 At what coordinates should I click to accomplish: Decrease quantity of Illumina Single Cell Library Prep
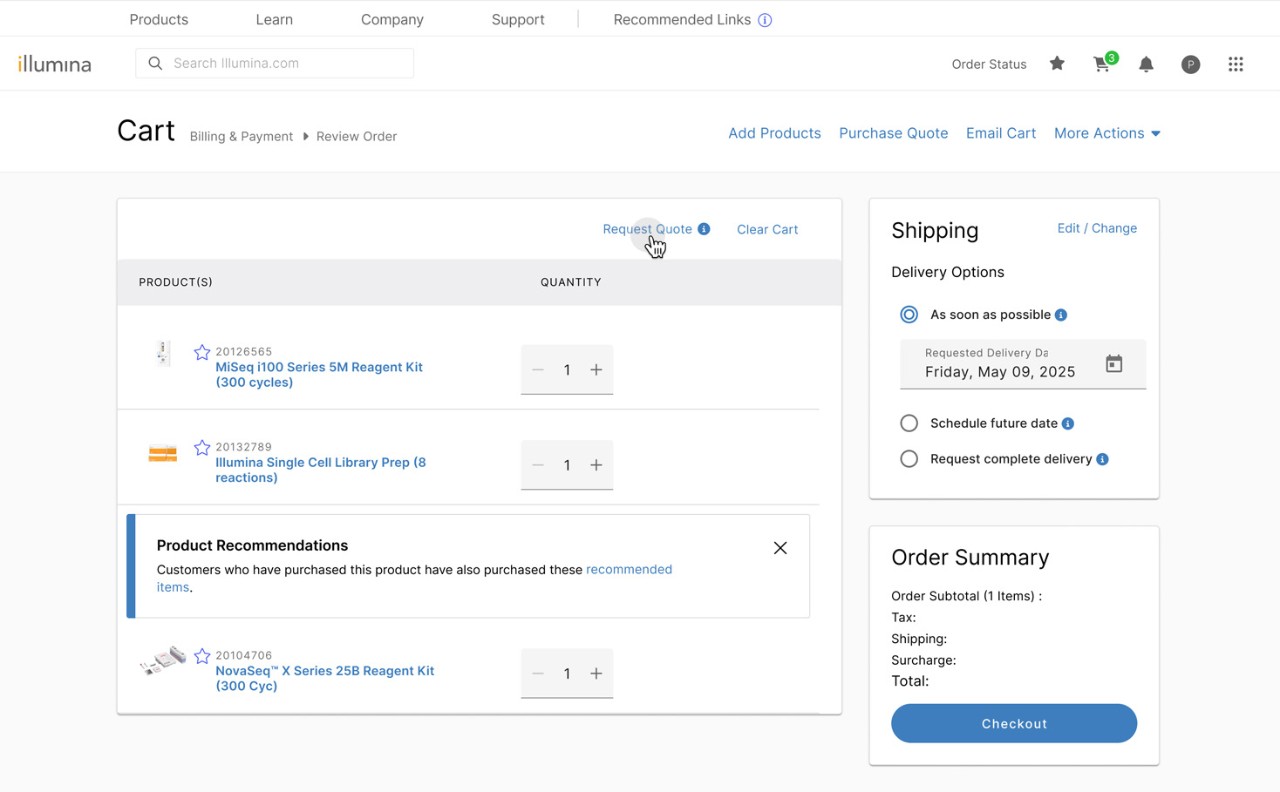click(538, 465)
